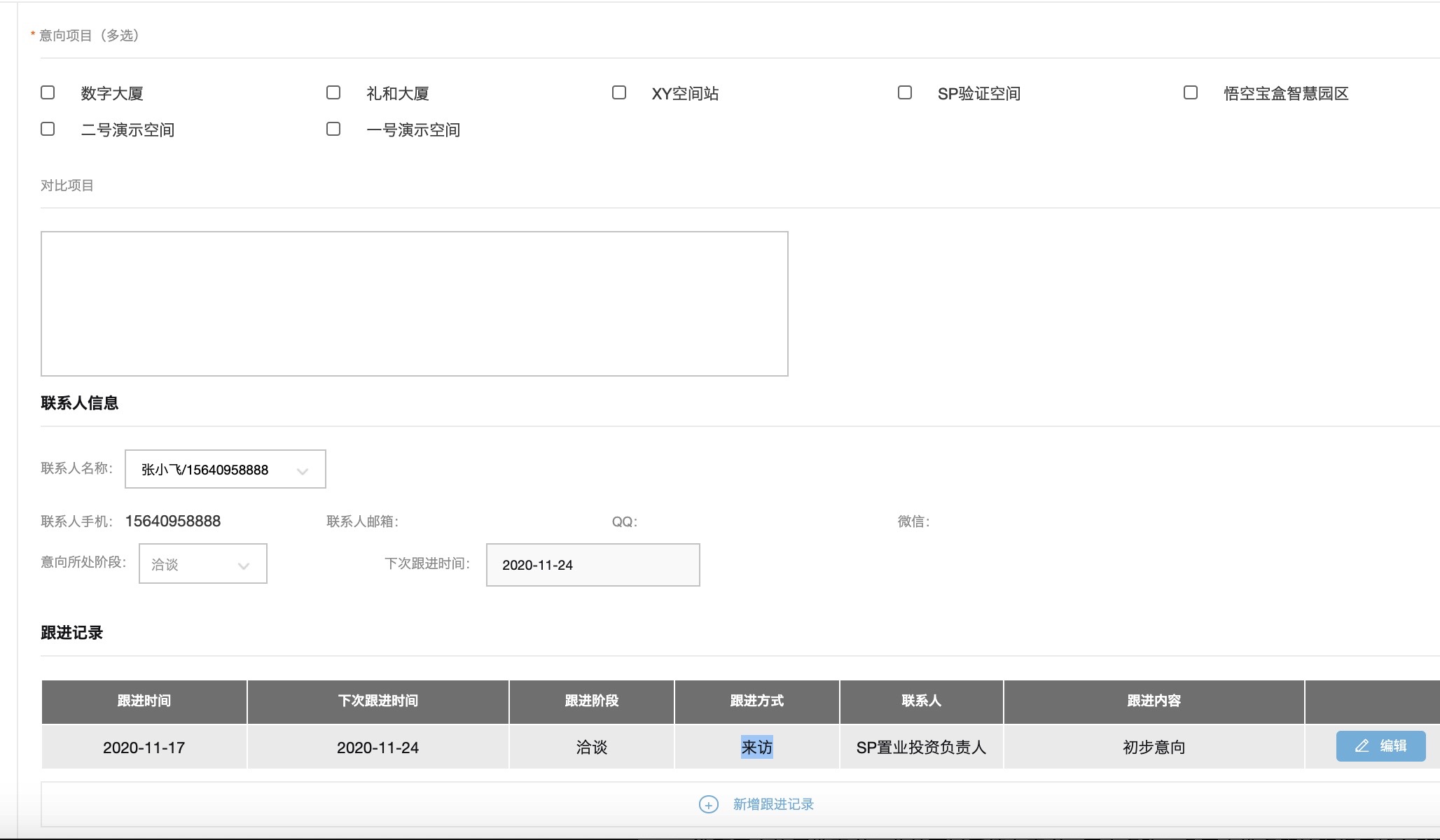The height and width of the screenshot is (840, 1440).
Task: Click the 新增跟进记录 link
Action: (x=773, y=804)
